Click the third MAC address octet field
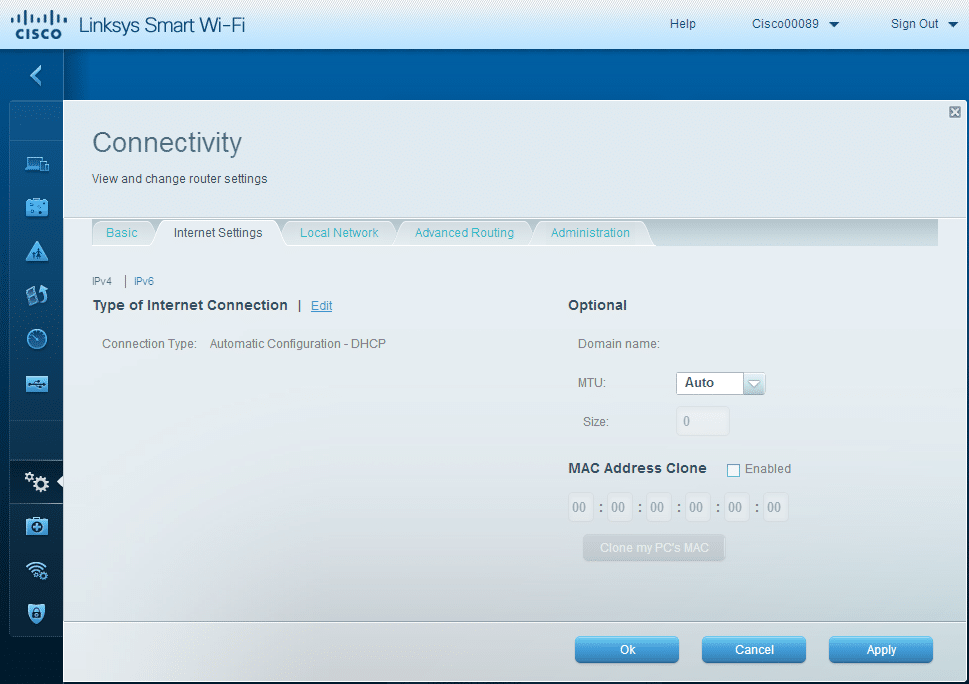The image size is (969, 684). (x=658, y=507)
